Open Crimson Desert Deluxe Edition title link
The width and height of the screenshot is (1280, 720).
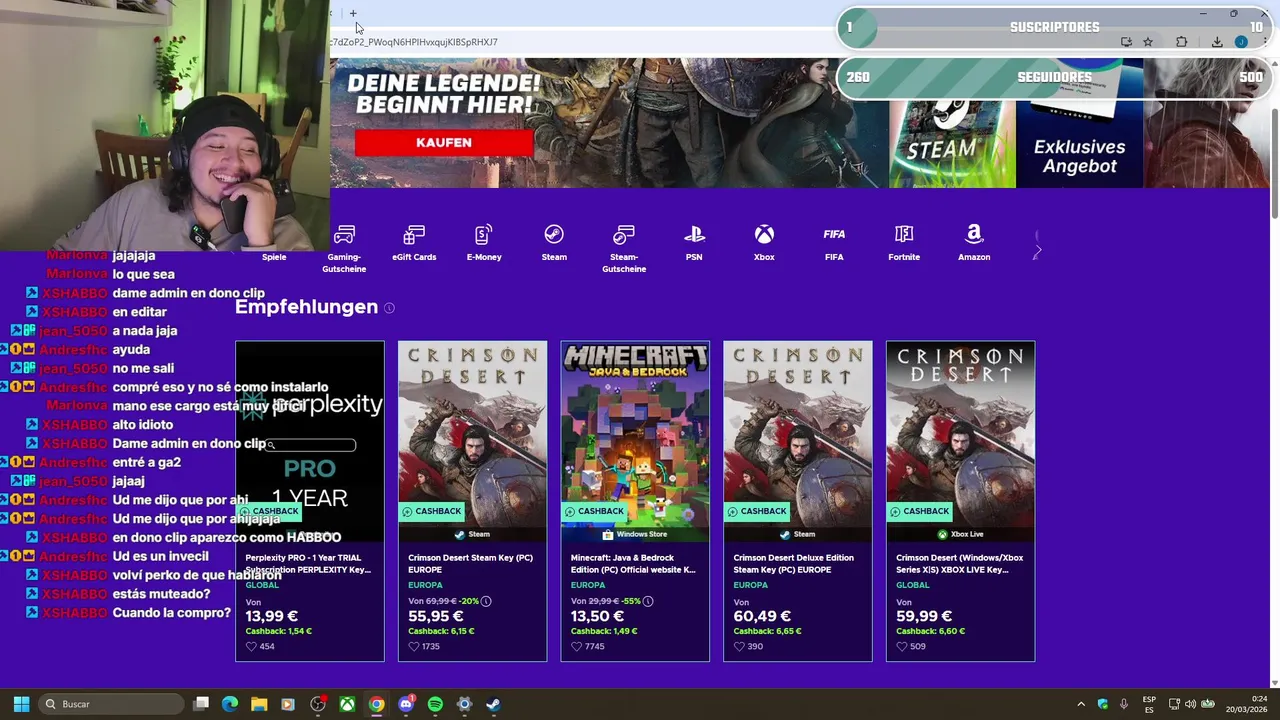[794, 564]
